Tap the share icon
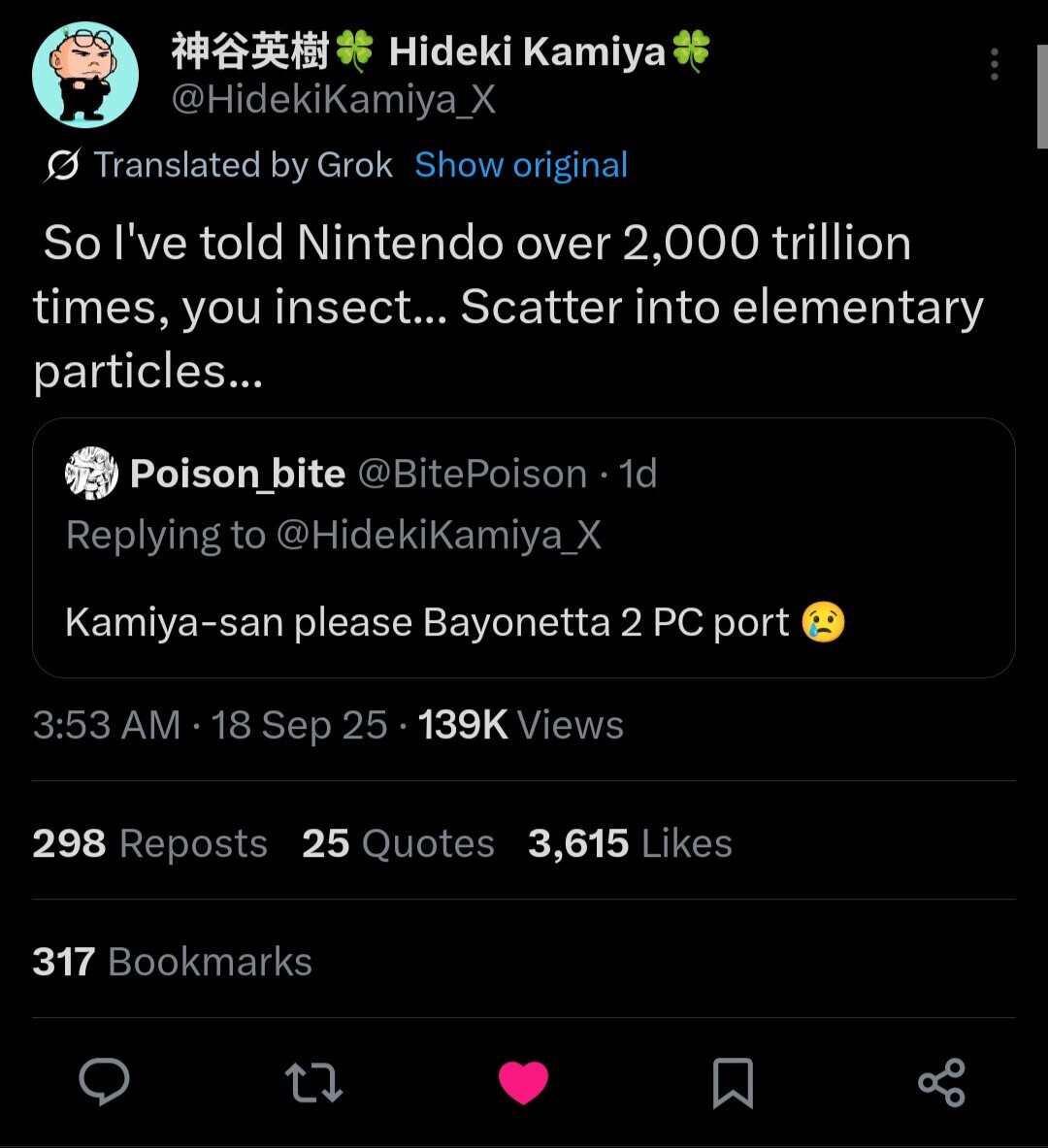The height and width of the screenshot is (1148, 1048). pyautogui.click(x=941, y=1083)
